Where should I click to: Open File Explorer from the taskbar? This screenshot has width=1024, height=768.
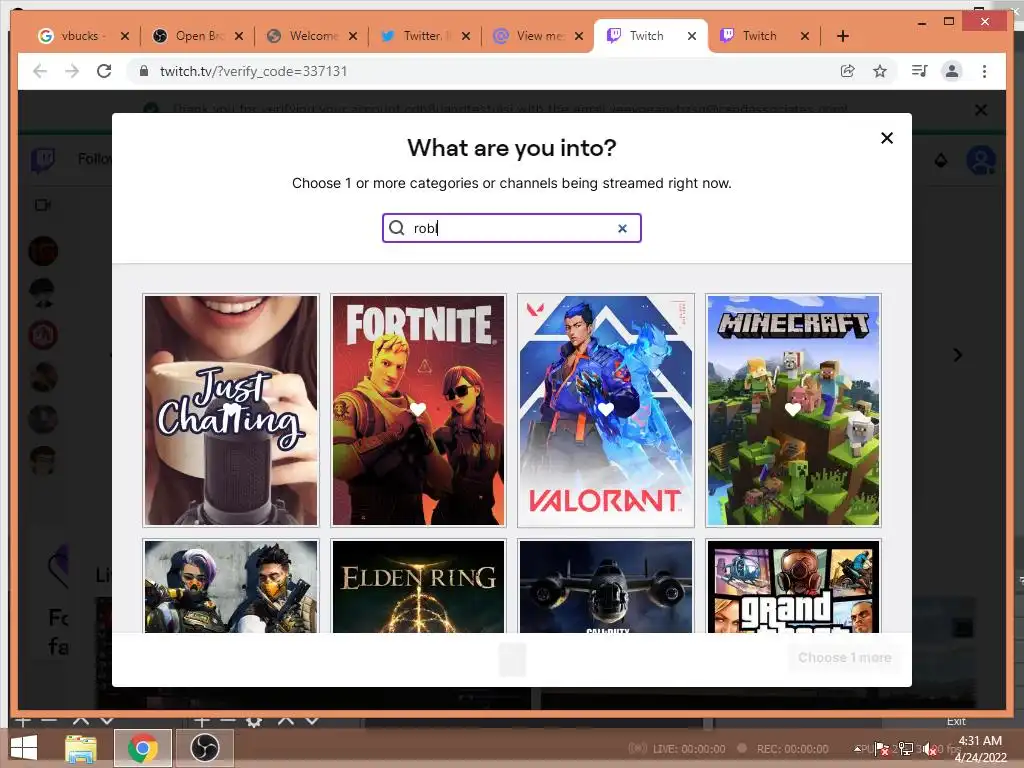pyautogui.click(x=81, y=748)
